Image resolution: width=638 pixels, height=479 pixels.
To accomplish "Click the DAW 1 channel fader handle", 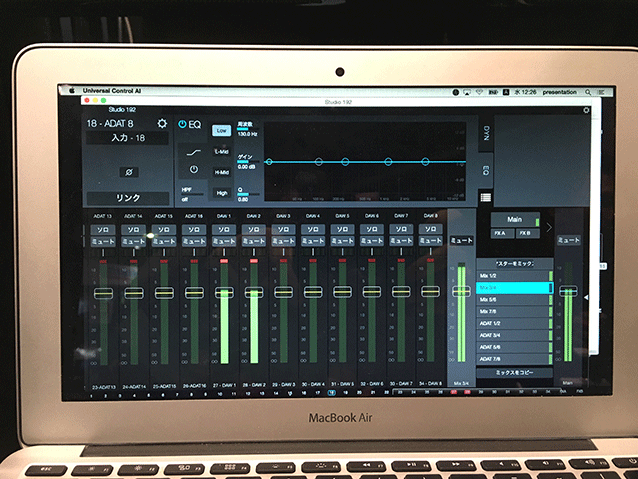I will [224, 292].
